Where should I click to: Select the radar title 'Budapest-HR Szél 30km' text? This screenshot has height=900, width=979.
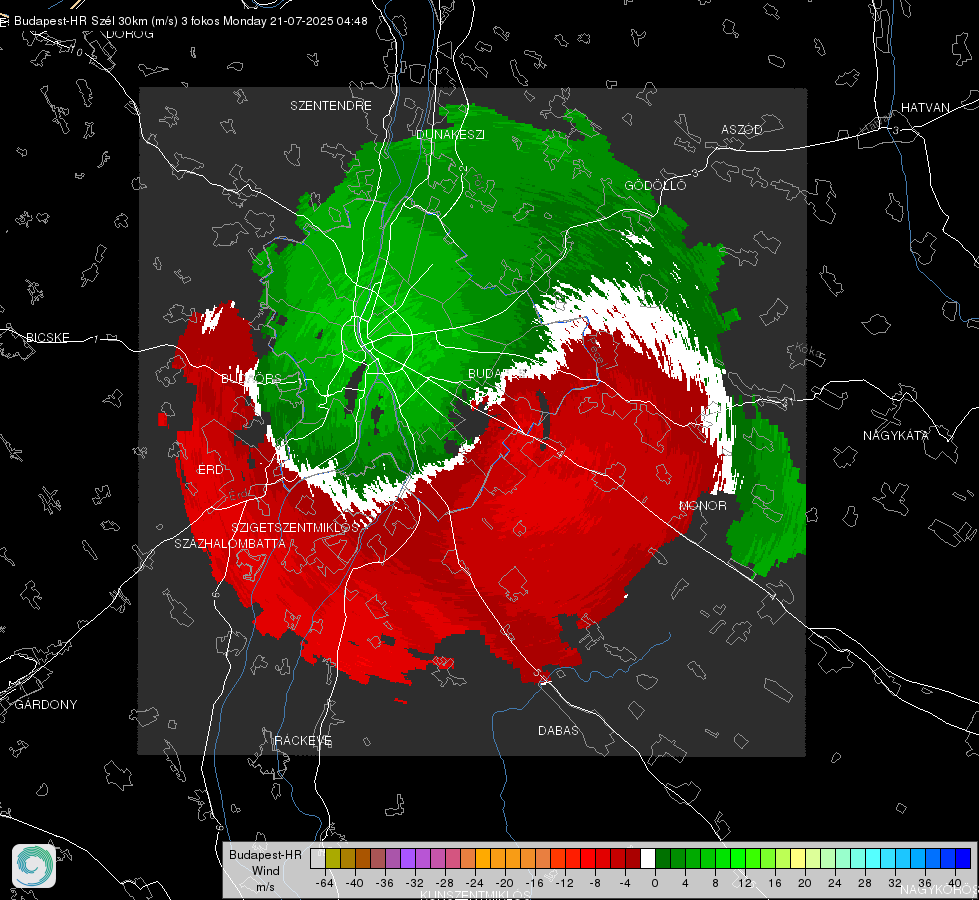[81, 21]
